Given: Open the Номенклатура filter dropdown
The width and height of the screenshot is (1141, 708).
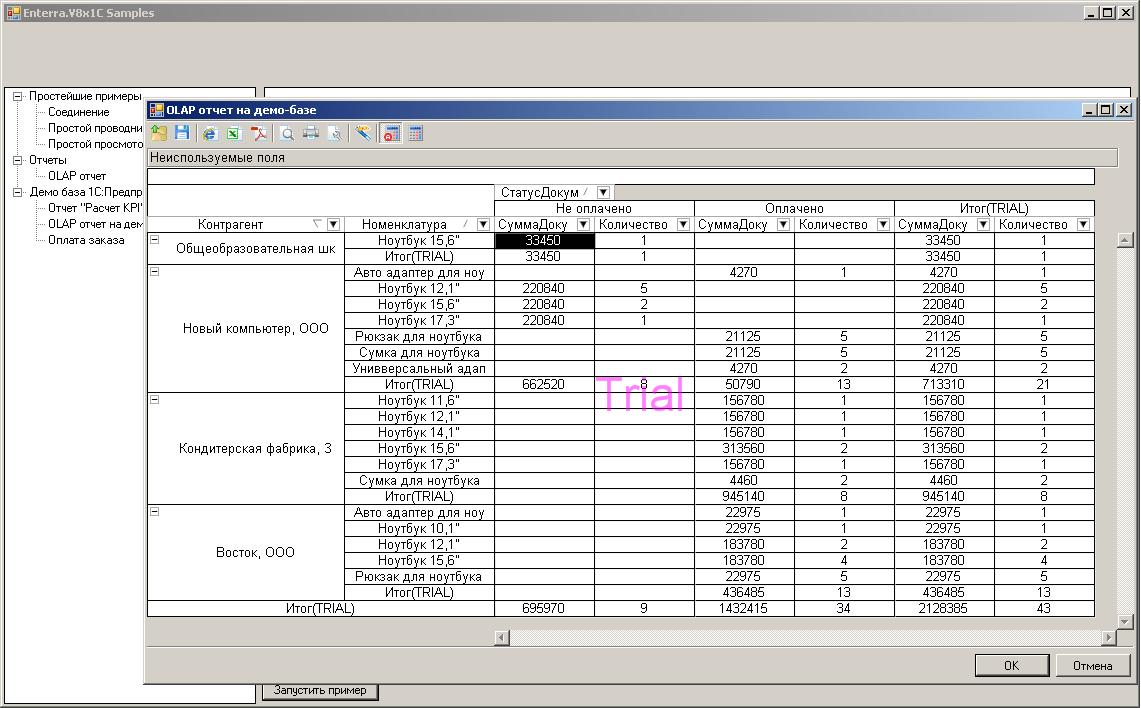Looking at the screenshot, I should (482, 224).
